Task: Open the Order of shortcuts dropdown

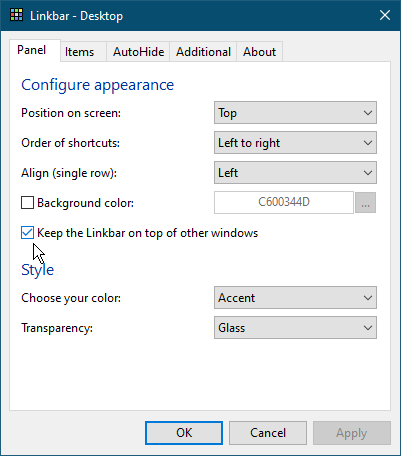Action: pos(295,143)
